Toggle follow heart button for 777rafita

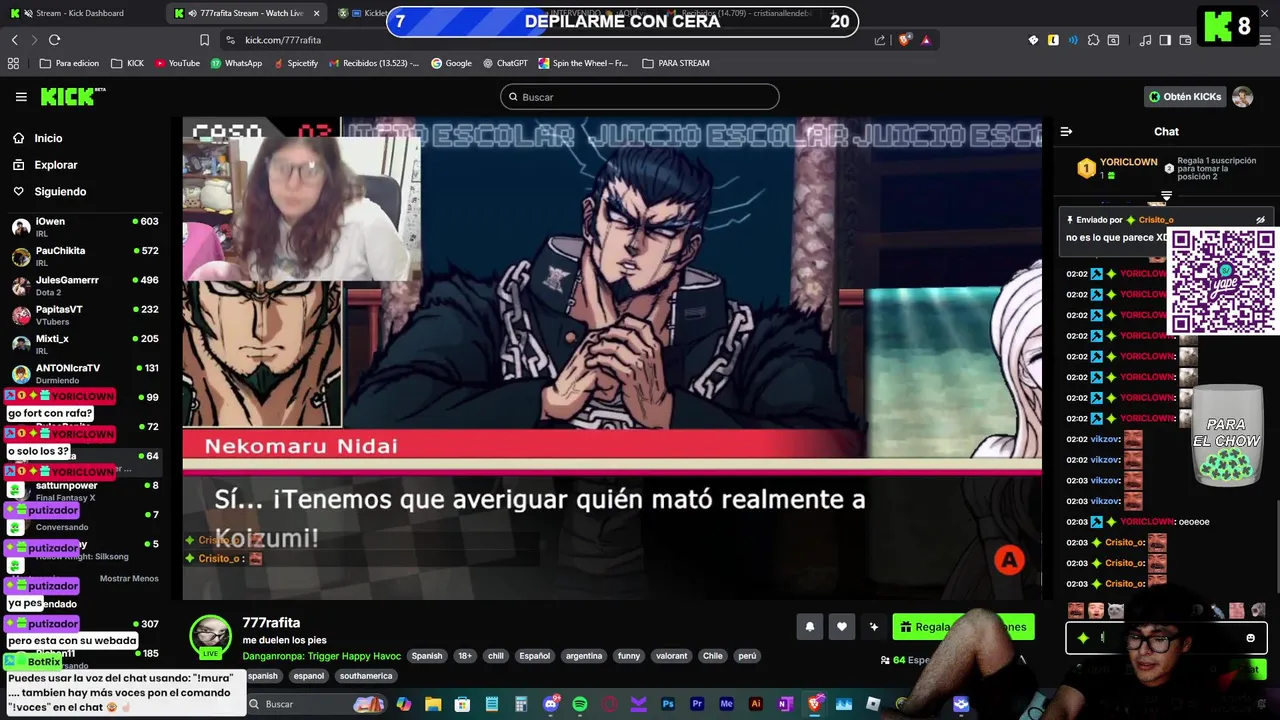pos(842,627)
